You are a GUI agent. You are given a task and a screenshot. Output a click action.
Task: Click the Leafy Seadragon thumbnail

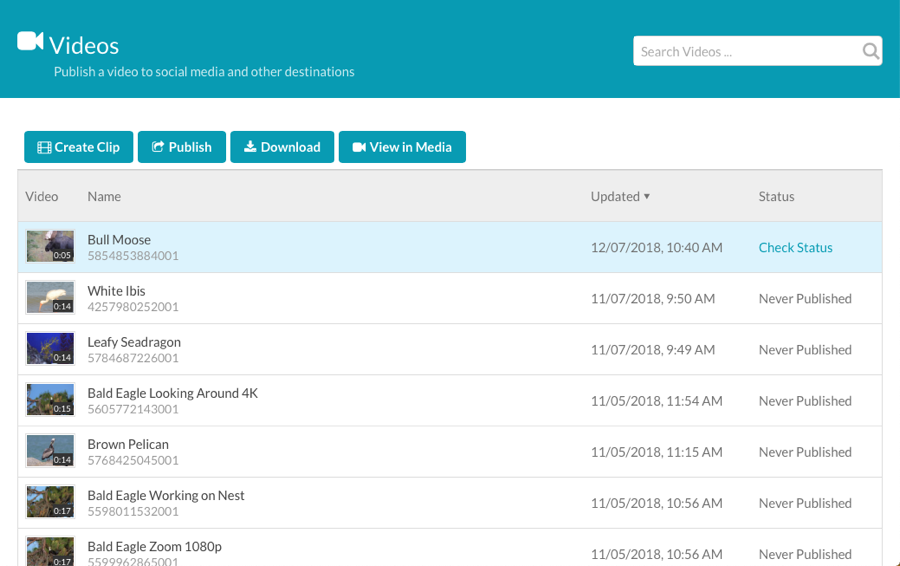pyautogui.click(x=50, y=349)
